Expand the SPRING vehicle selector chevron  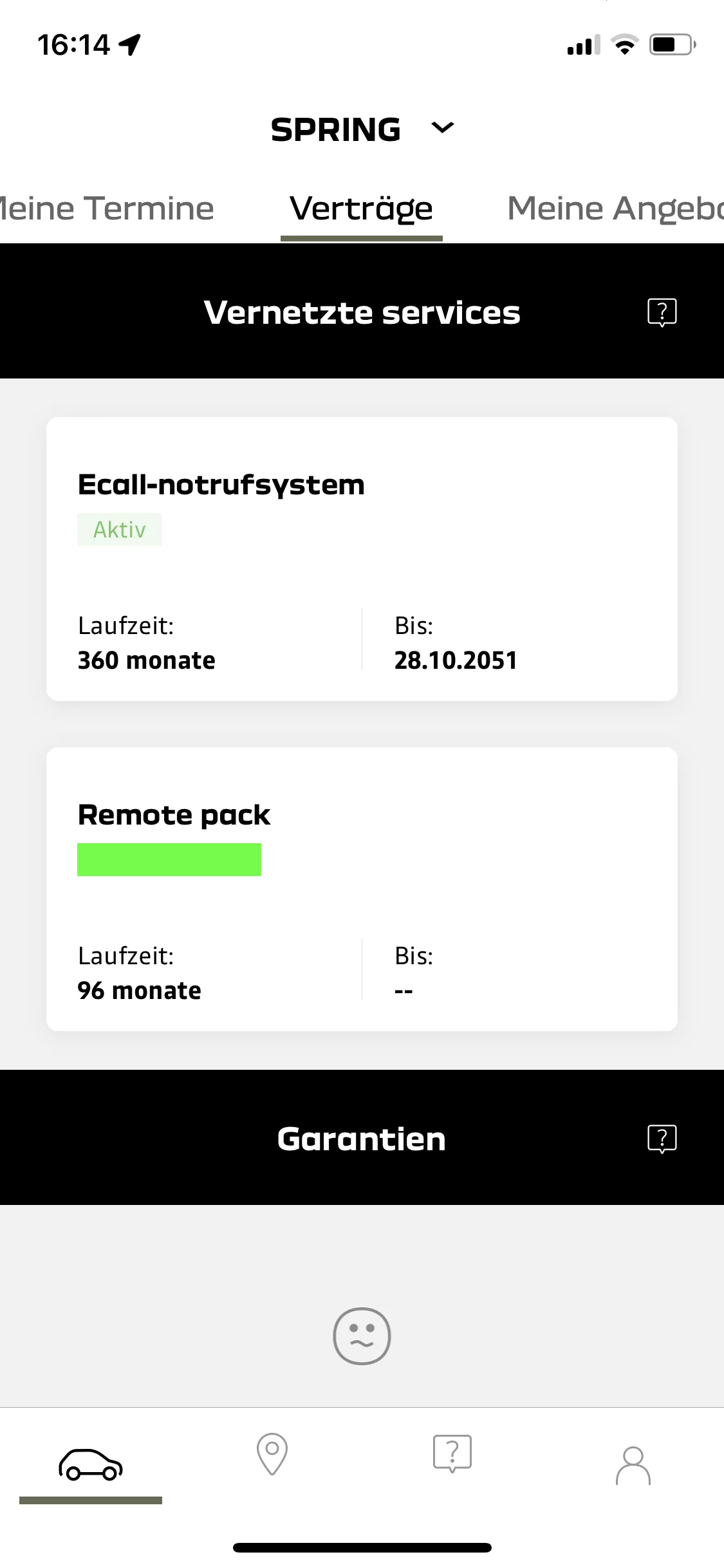tap(443, 127)
